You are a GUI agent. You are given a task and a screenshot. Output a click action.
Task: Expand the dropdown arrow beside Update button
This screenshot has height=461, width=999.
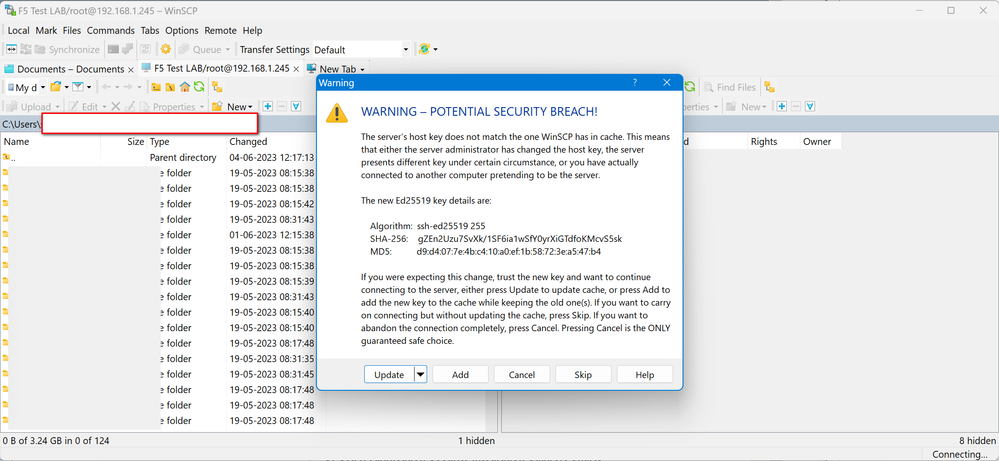point(420,374)
